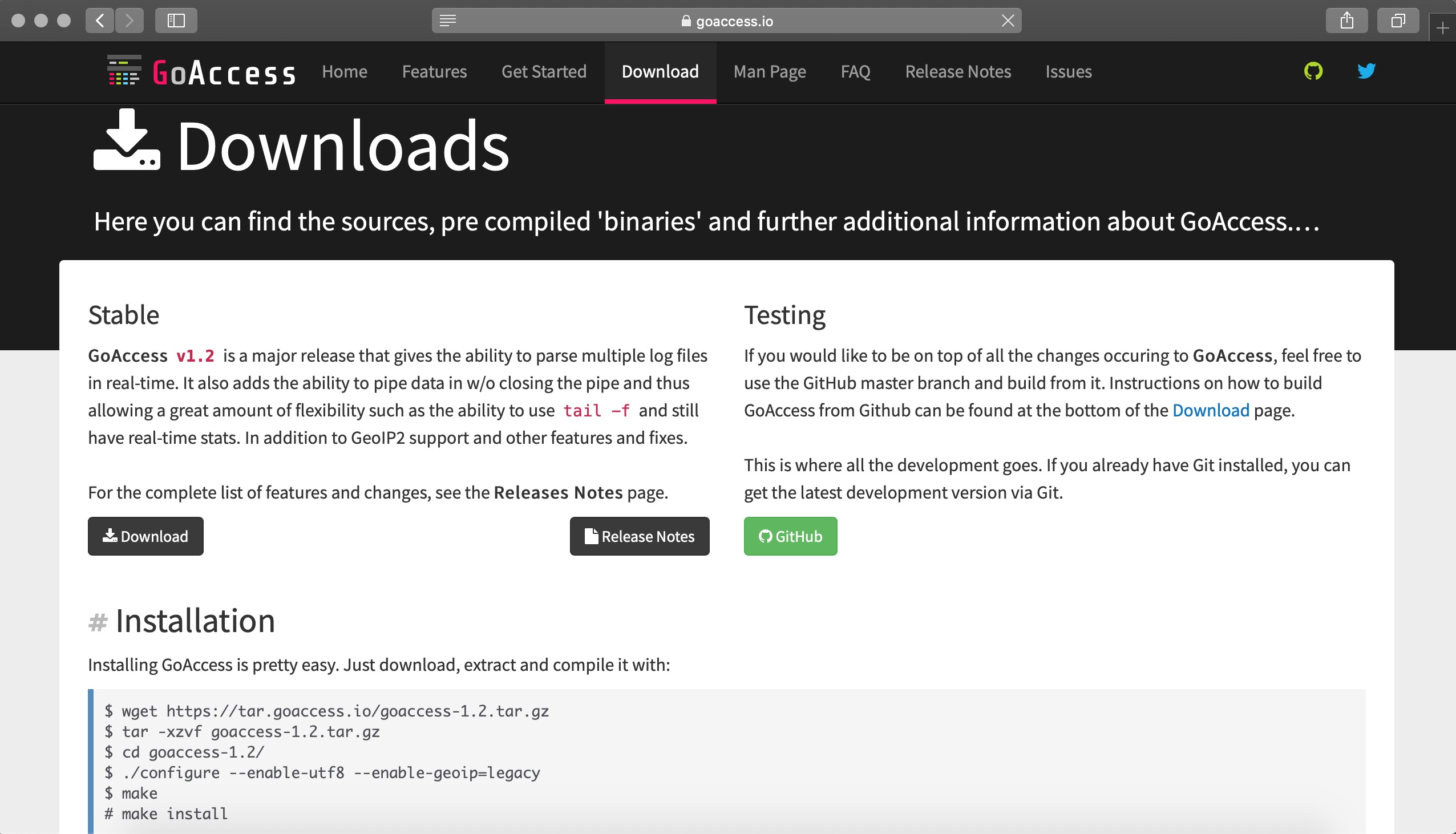Image resolution: width=1456 pixels, height=834 pixels.
Task: Open a new tab with plus button
Action: [1443, 27]
